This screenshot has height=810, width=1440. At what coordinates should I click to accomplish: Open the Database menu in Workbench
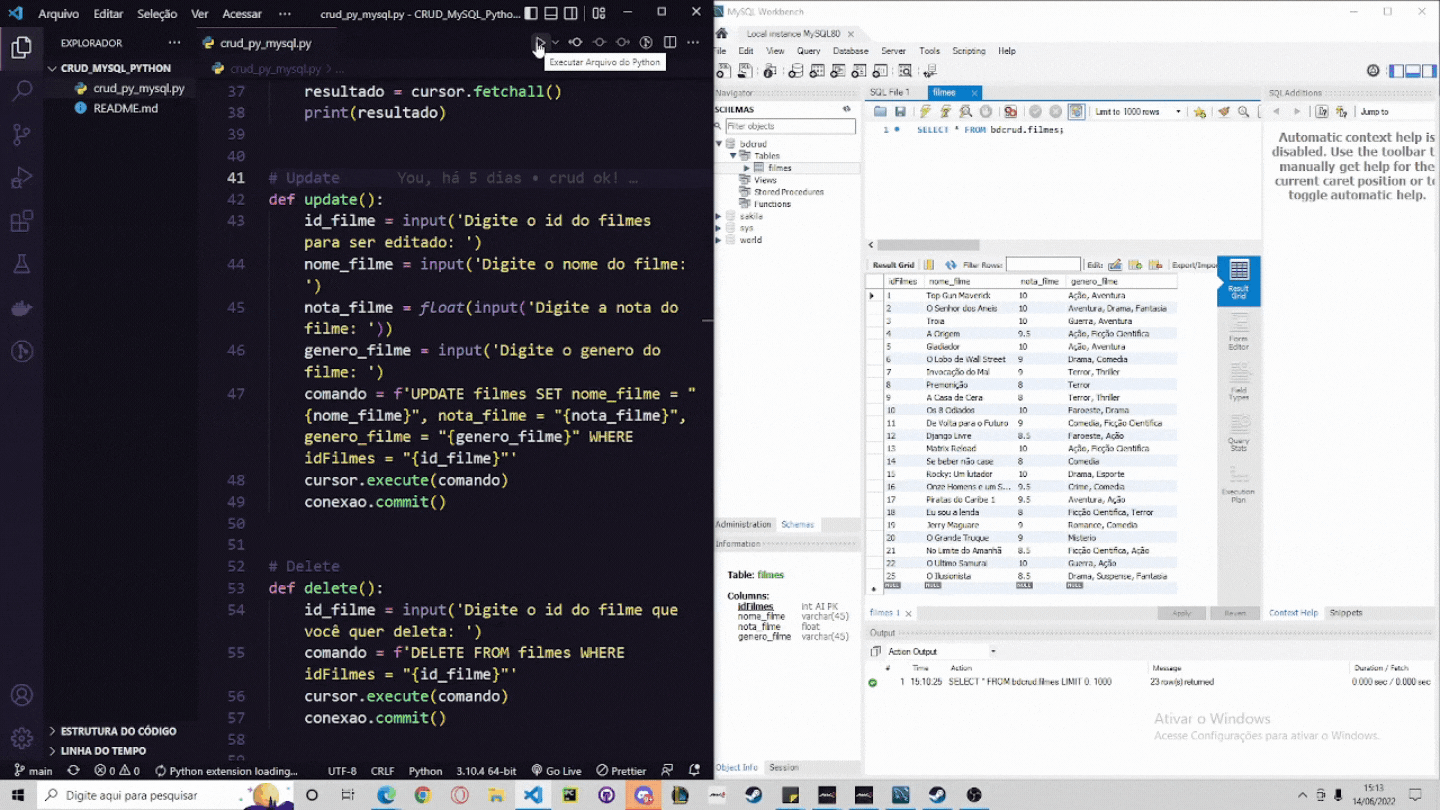tap(850, 51)
